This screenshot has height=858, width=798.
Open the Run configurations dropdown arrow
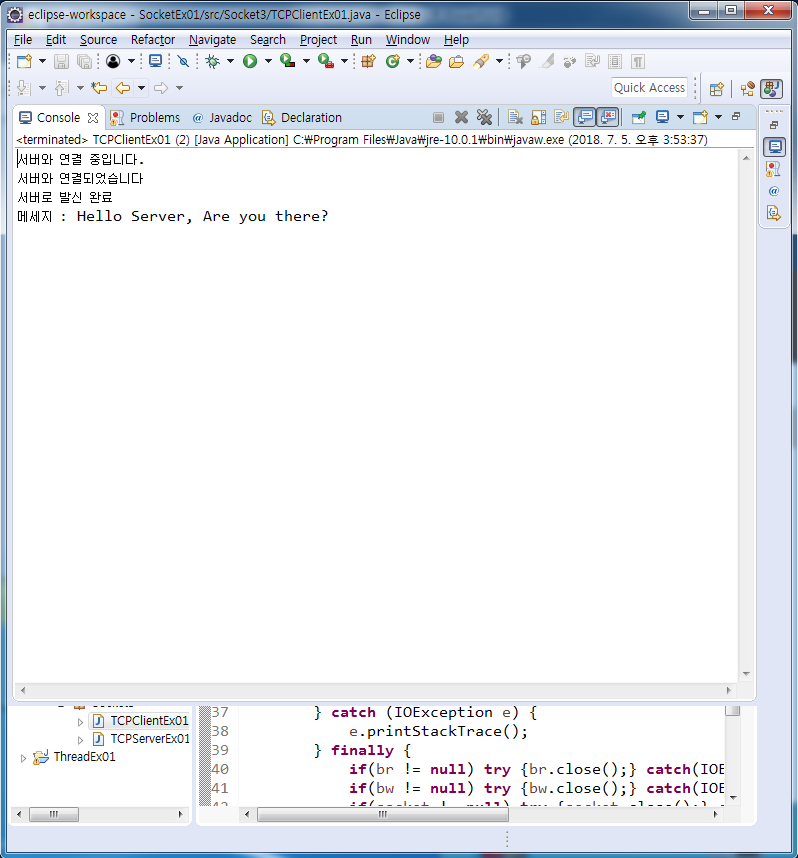[268, 61]
